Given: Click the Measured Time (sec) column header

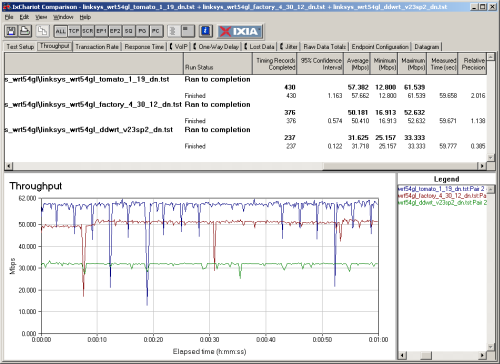Looking at the screenshot, I should pyautogui.click(x=443, y=63).
